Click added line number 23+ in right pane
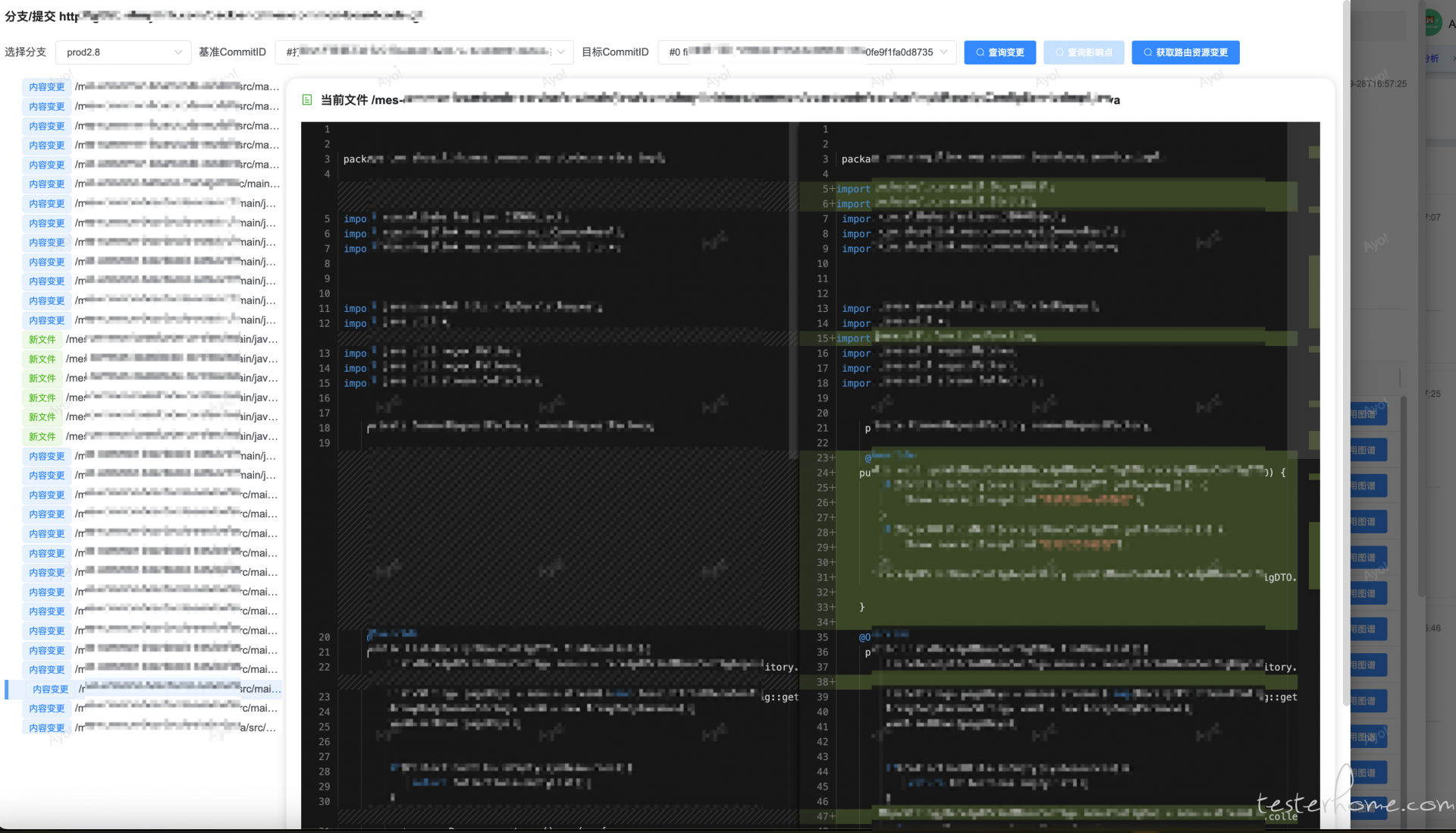 pos(825,457)
